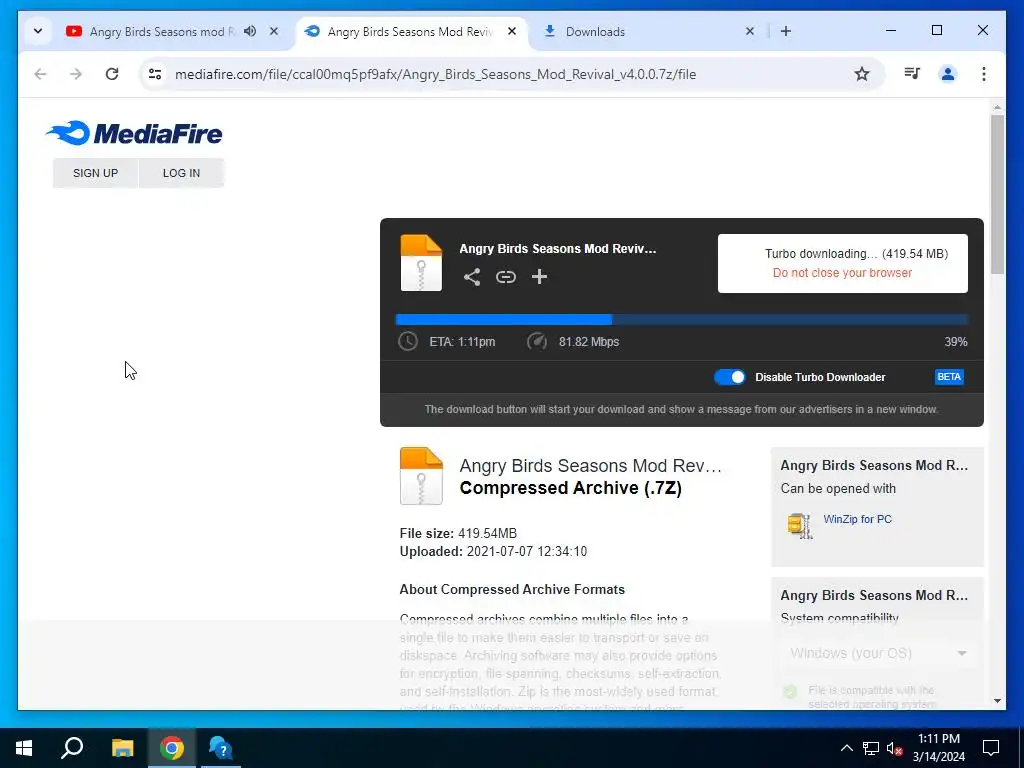Close the MediaFire tab

pyautogui.click(x=512, y=31)
